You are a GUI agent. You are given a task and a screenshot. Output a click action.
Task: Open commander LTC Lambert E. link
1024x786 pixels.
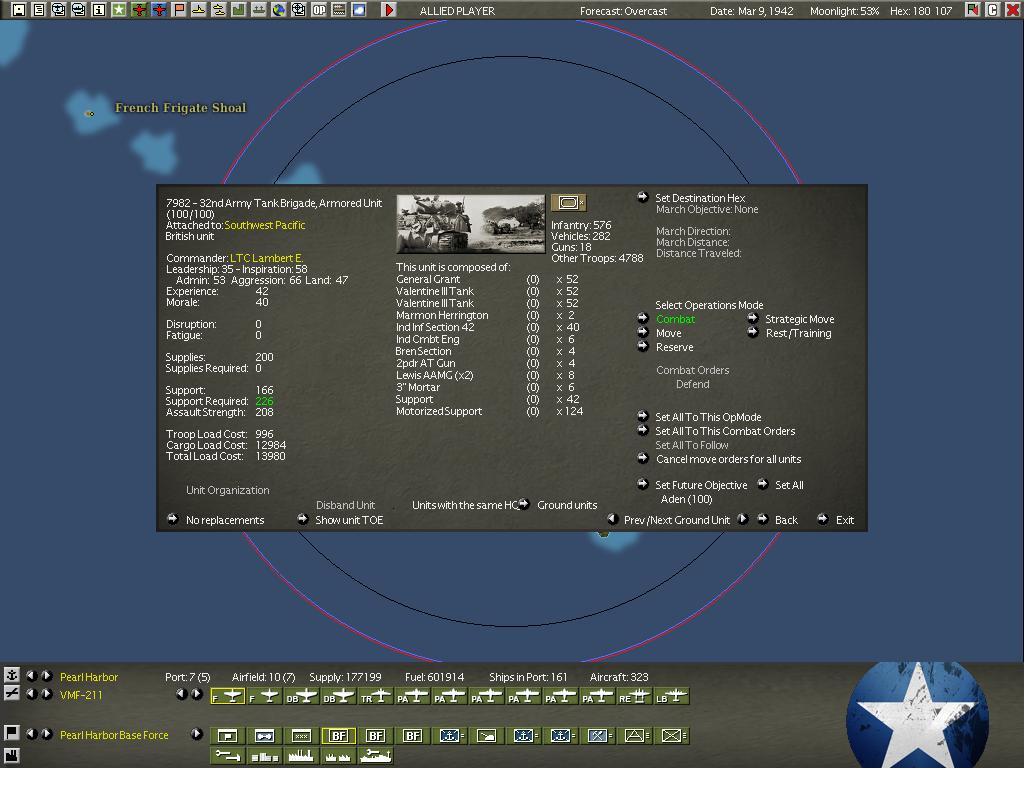tap(266, 258)
